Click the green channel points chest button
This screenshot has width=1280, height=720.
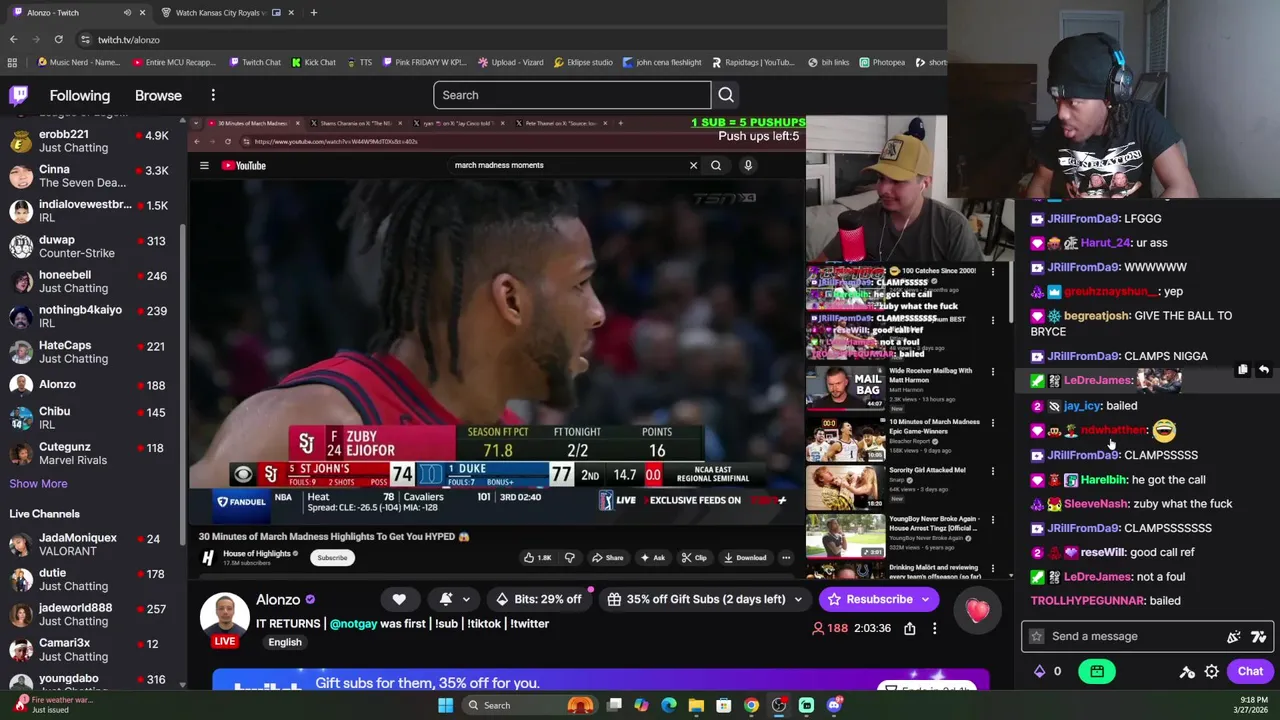tap(1097, 672)
